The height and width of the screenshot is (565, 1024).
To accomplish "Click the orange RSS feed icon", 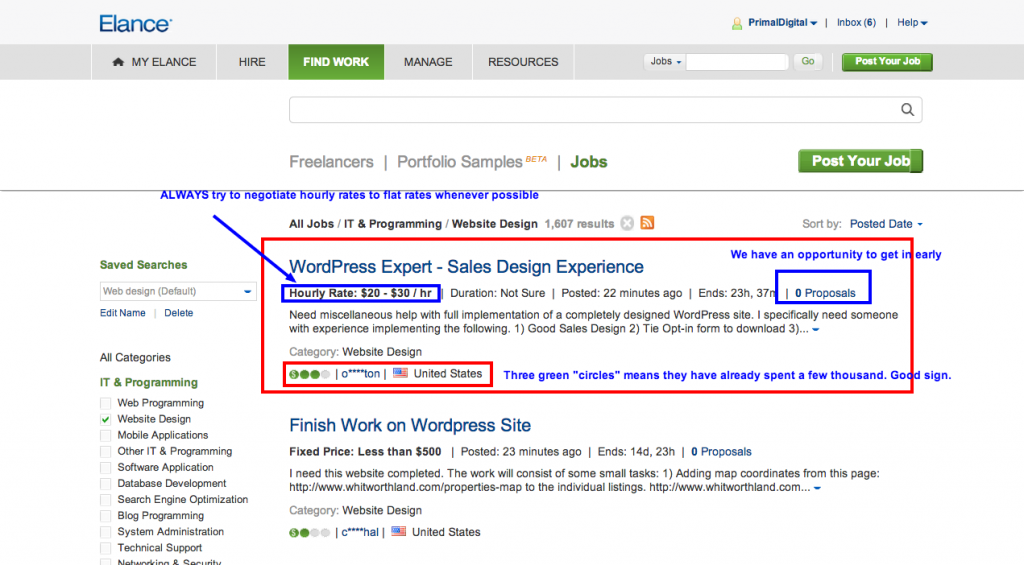I will (647, 223).
